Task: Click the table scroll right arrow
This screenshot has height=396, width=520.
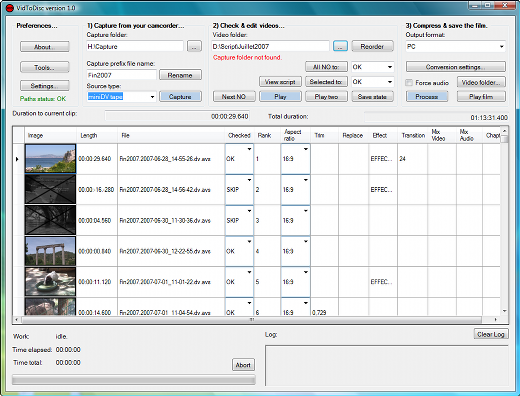Action: click(x=495, y=319)
